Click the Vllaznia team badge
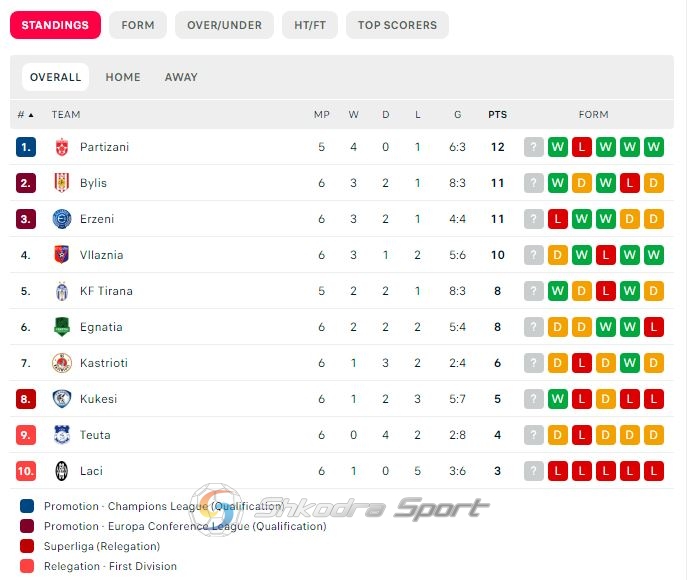 (62, 255)
